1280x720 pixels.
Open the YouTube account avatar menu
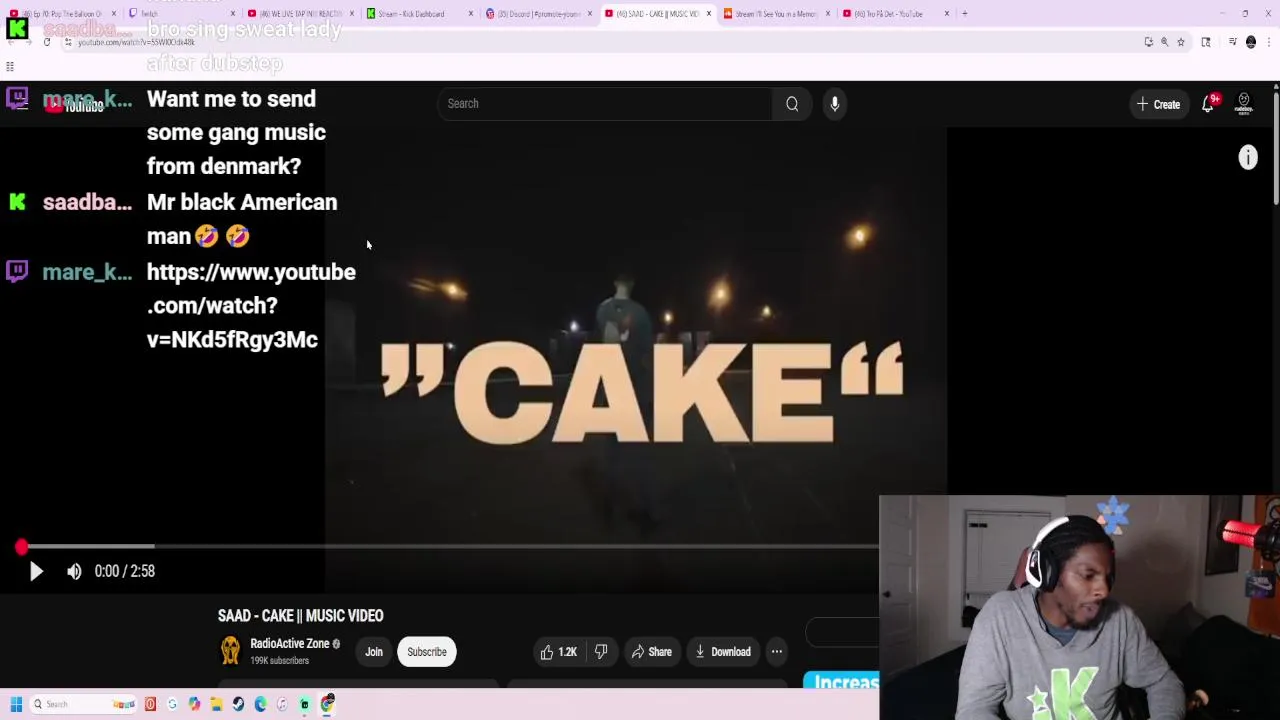click(1244, 104)
